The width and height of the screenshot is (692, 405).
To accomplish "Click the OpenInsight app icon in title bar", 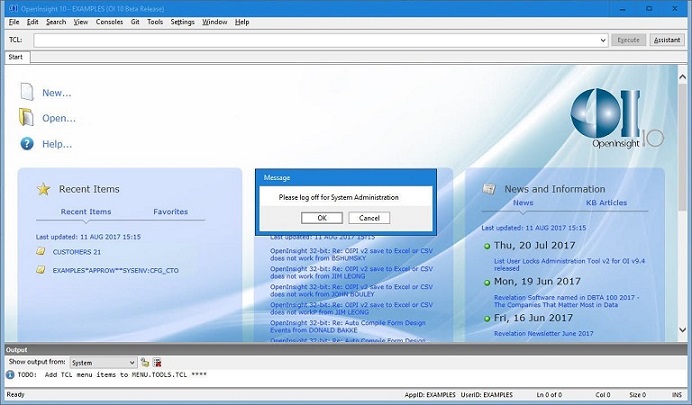I will coord(13,8).
